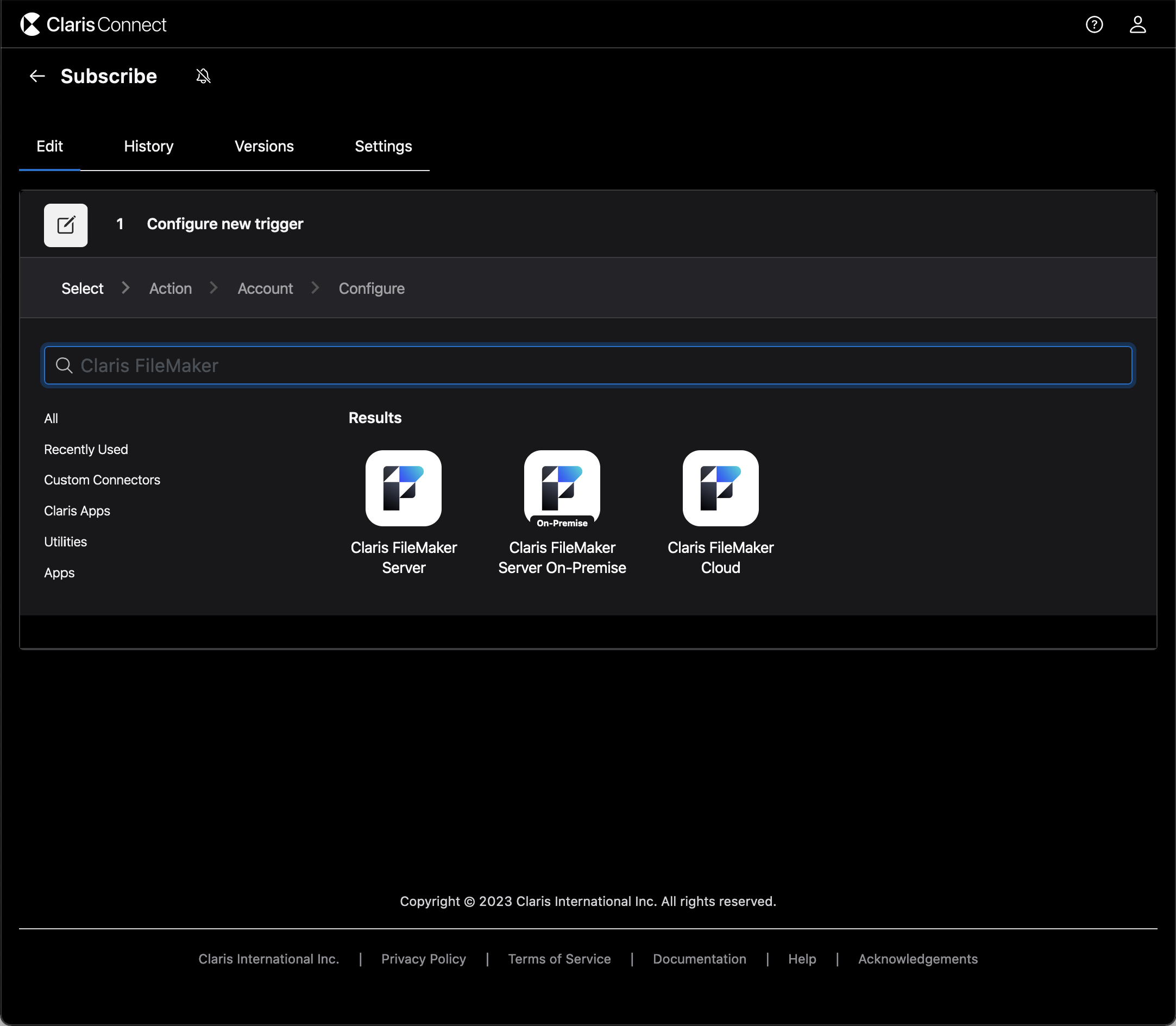
Task: Open the Versions tab
Action: click(264, 147)
